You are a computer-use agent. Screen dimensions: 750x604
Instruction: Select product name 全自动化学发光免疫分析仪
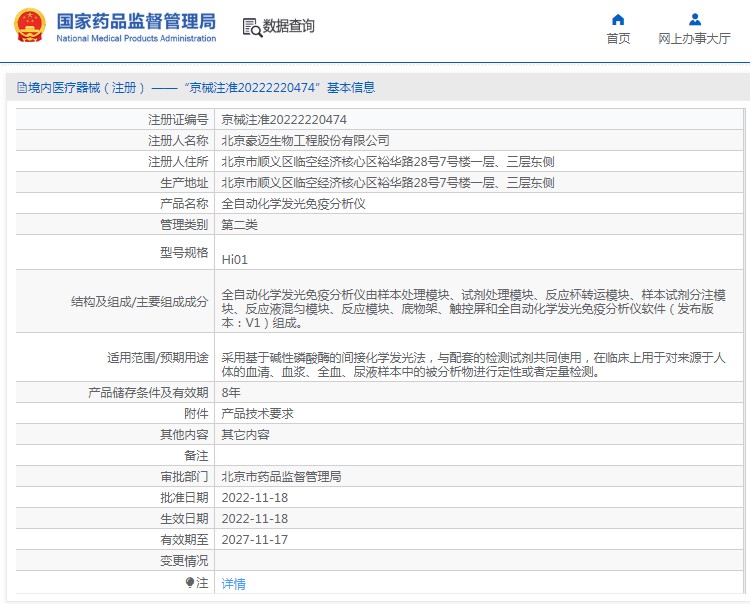tap(293, 204)
